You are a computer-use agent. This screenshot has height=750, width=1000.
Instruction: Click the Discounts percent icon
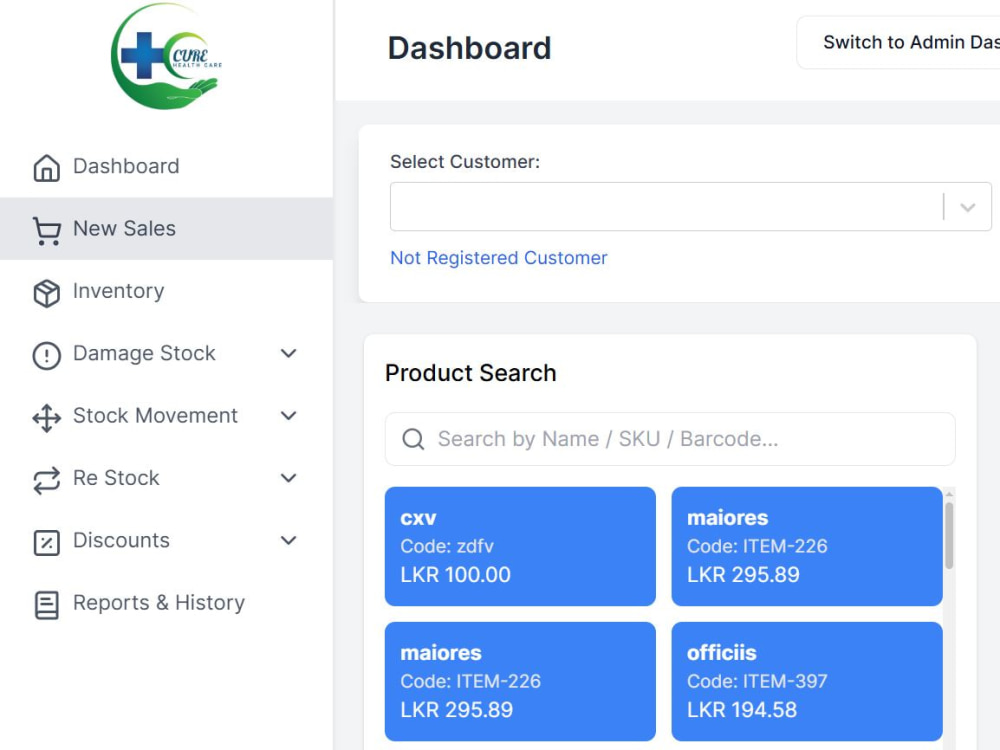[47, 543]
